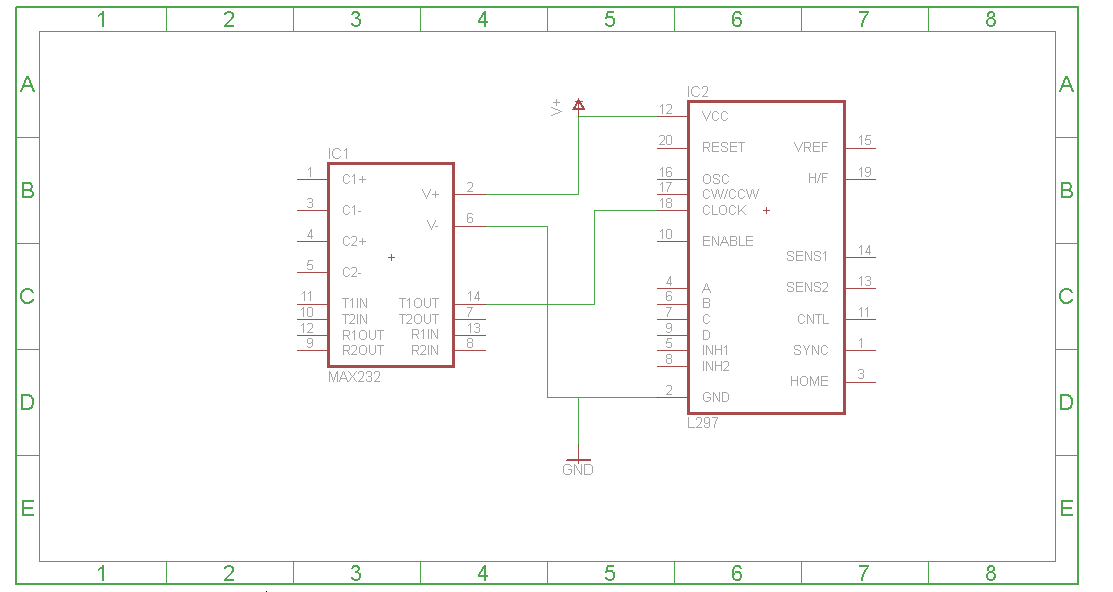Click the GND text under the ground symbol
The width and height of the screenshot is (1113, 592).
pyautogui.click(x=578, y=470)
